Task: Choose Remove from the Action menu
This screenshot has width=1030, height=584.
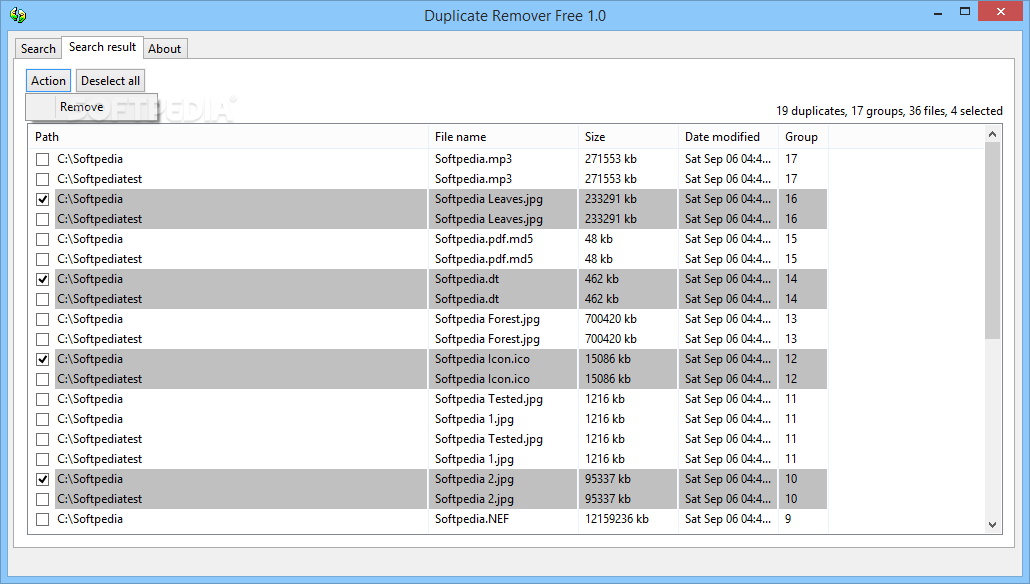Action: tap(91, 107)
